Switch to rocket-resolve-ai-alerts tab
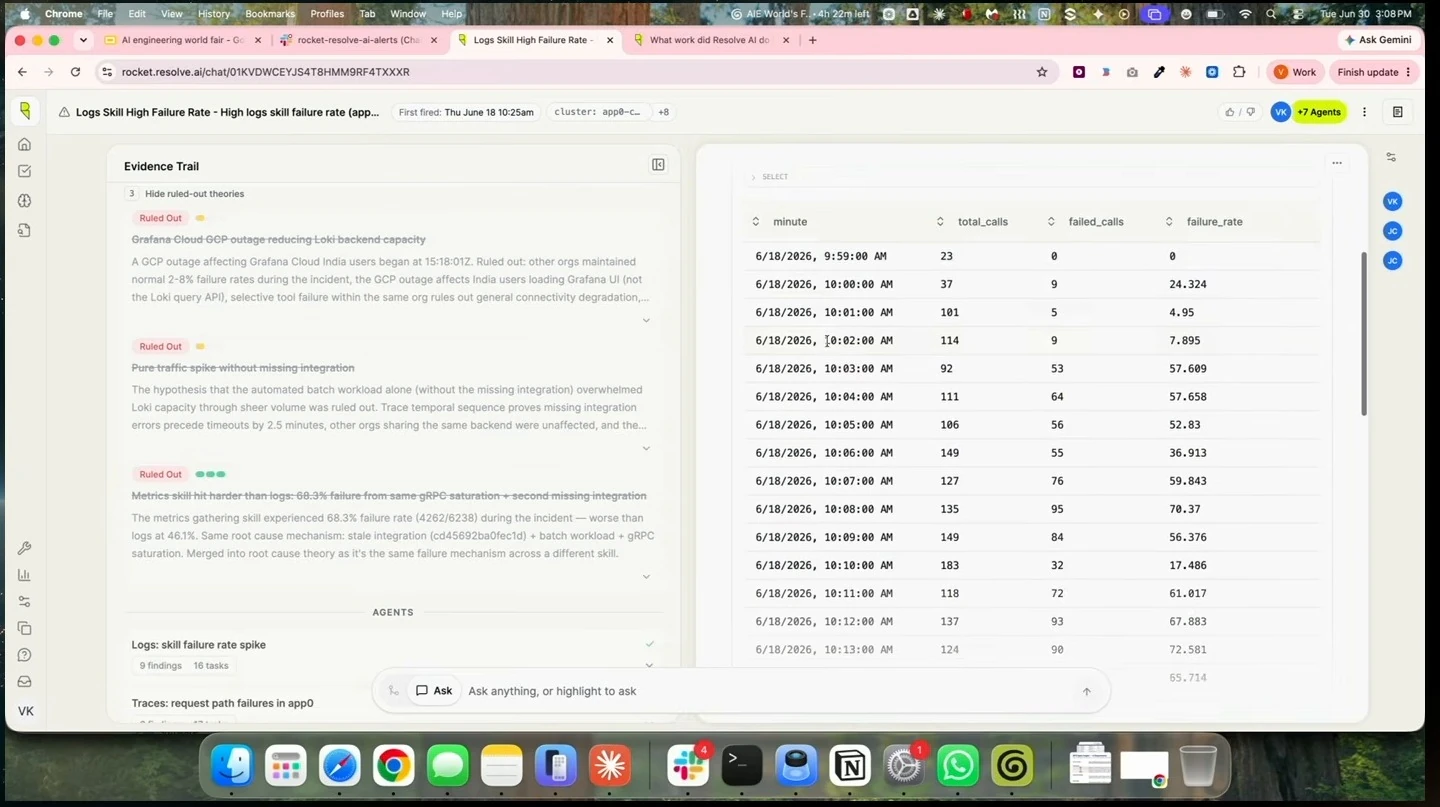The width and height of the screenshot is (1440, 807). [360, 41]
